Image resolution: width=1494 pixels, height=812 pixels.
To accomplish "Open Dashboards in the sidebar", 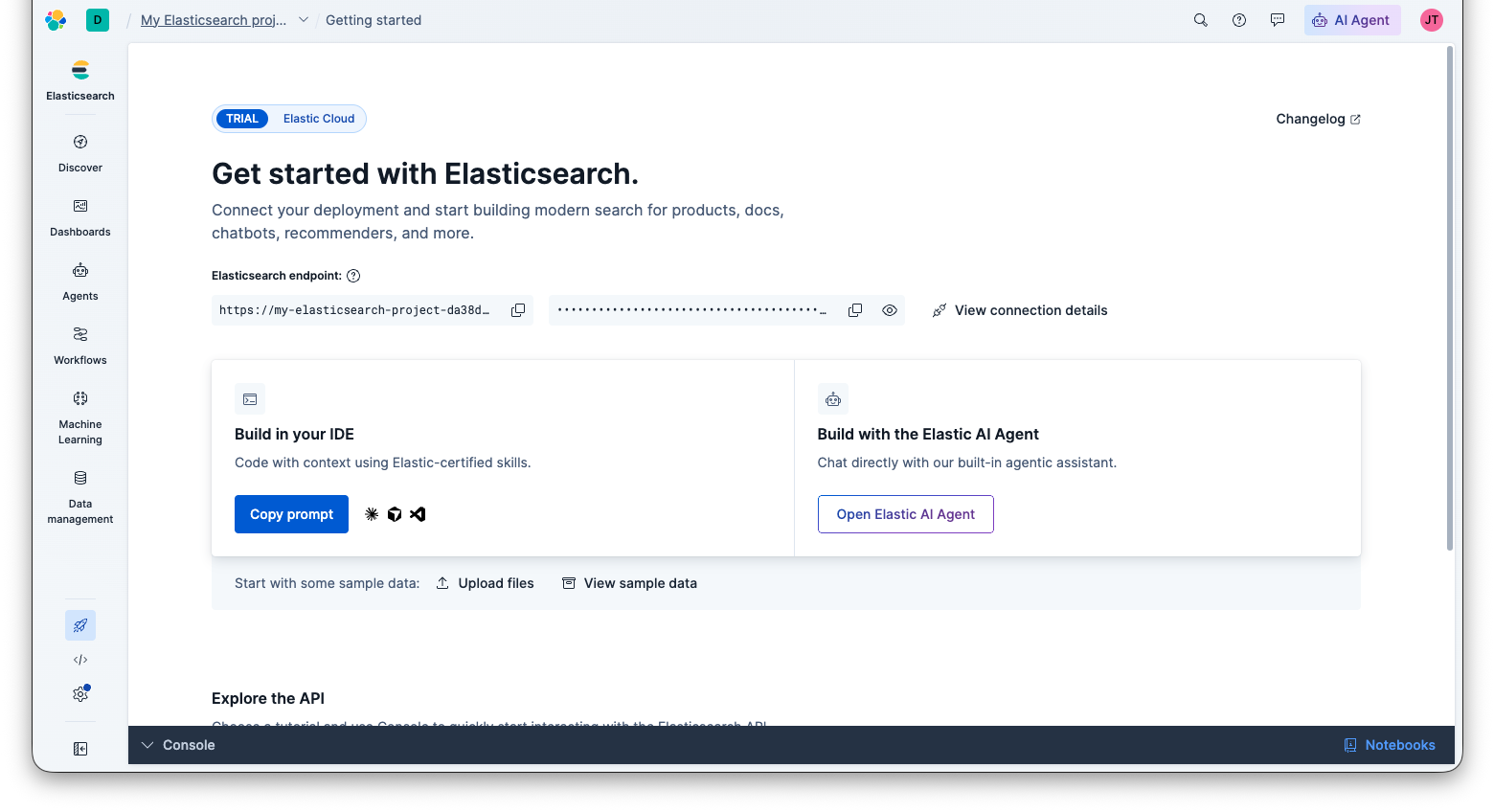I will pyautogui.click(x=80, y=217).
